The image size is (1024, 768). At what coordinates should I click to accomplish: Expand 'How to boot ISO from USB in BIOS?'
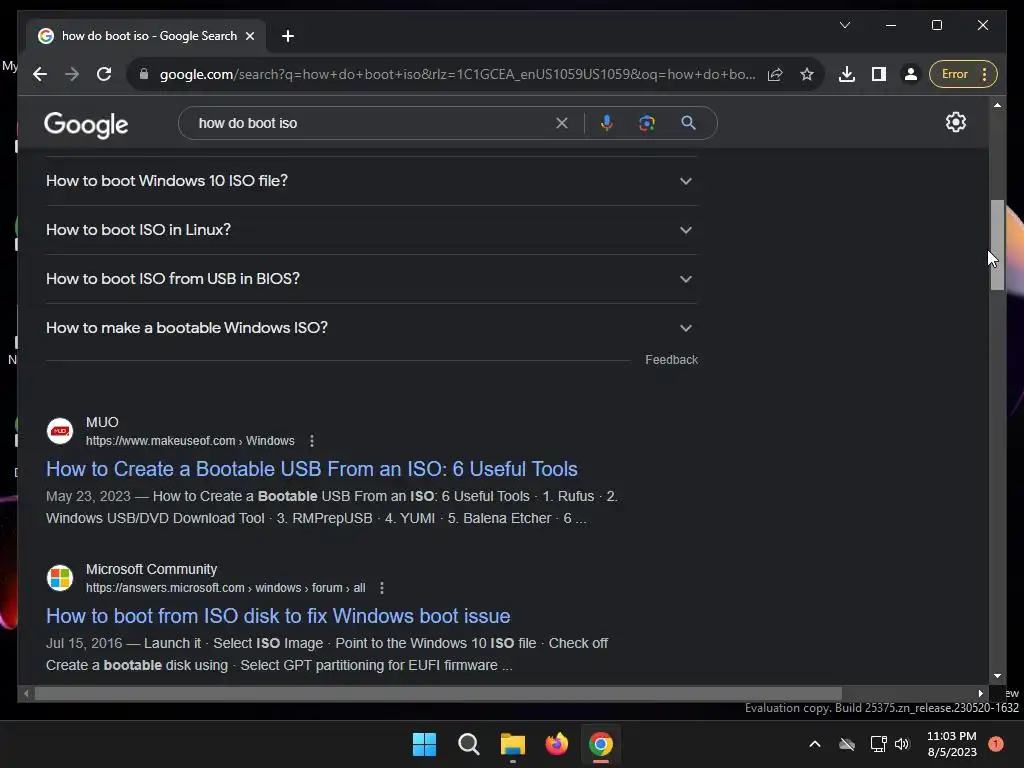(x=371, y=279)
